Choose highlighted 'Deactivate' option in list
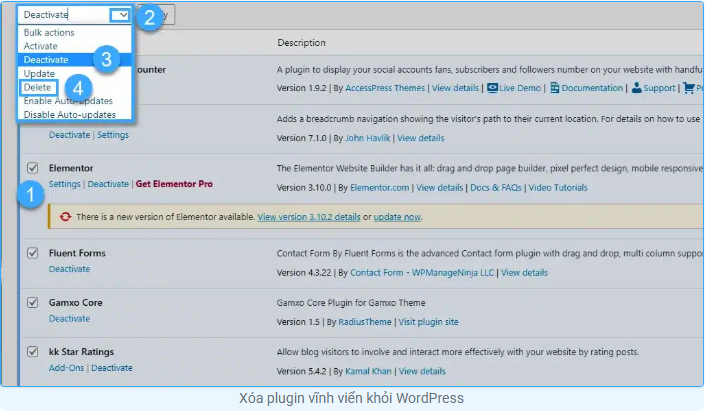Screen dimensions: 705x413 75,60
